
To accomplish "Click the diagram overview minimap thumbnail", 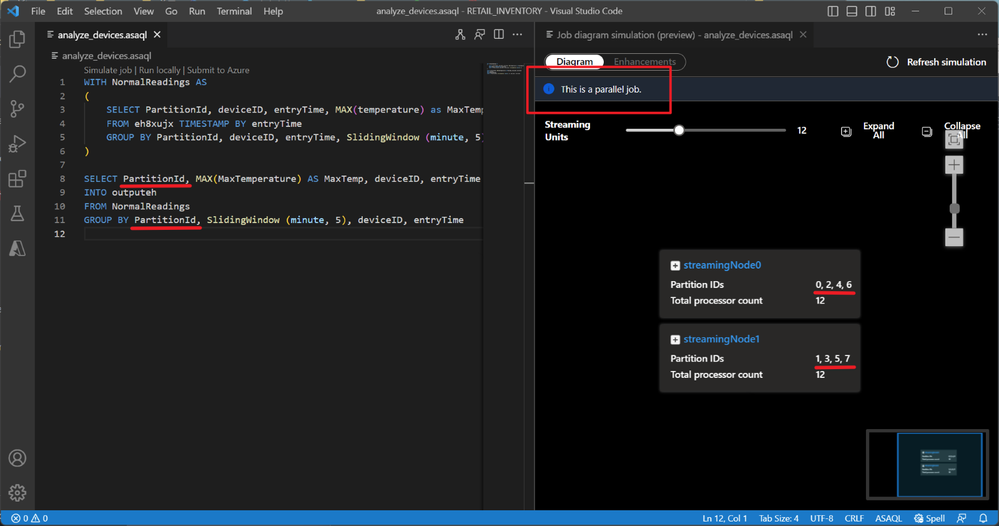I will [x=927, y=464].
